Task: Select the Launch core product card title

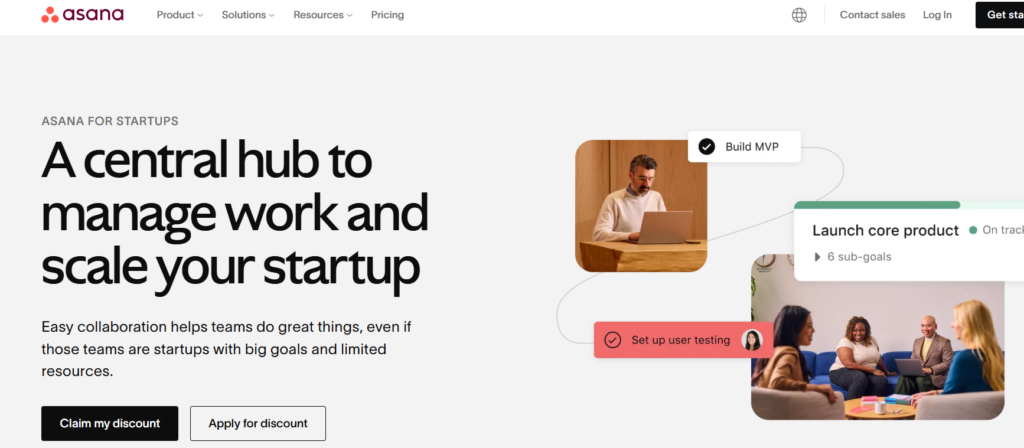Action: click(x=885, y=230)
